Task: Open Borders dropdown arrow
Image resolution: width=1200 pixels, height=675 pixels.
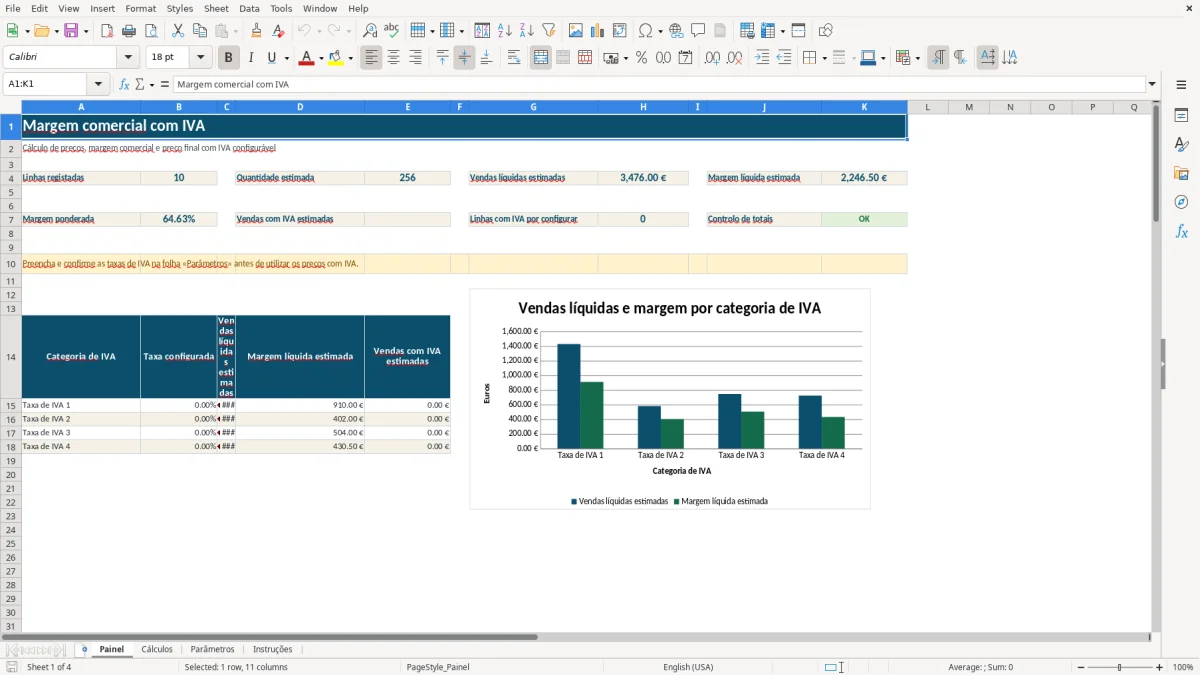Action: pyautogui.click(x=823, y=58)
